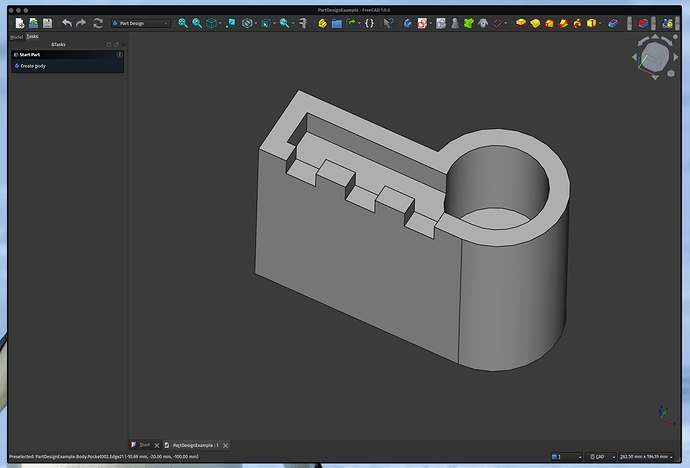Expand the datum tools dropdown arrow
This screenshot has width=690, height=468.
pos(505,23)
